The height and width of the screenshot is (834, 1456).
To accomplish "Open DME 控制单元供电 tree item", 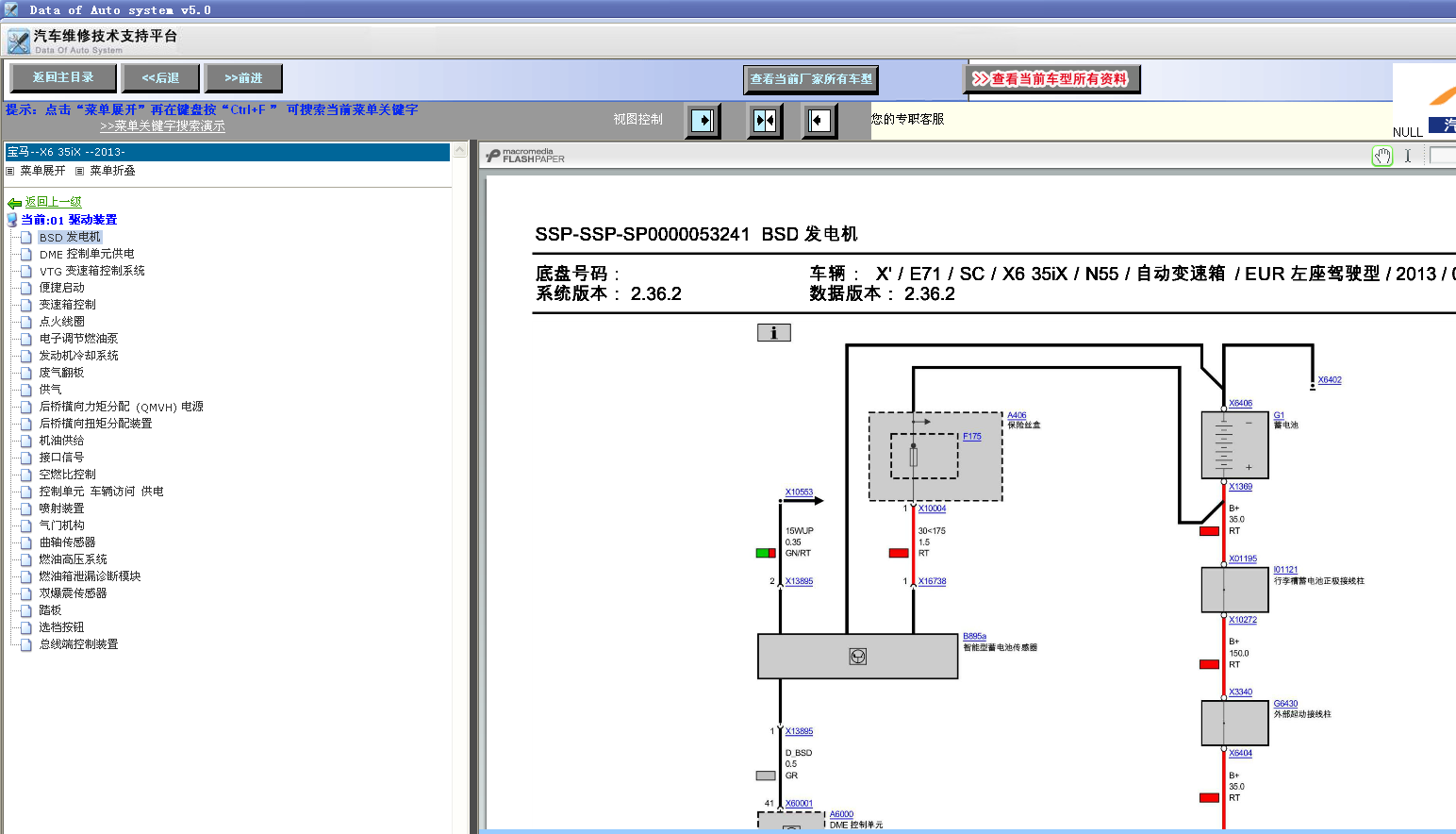I will tap(87, 254).
